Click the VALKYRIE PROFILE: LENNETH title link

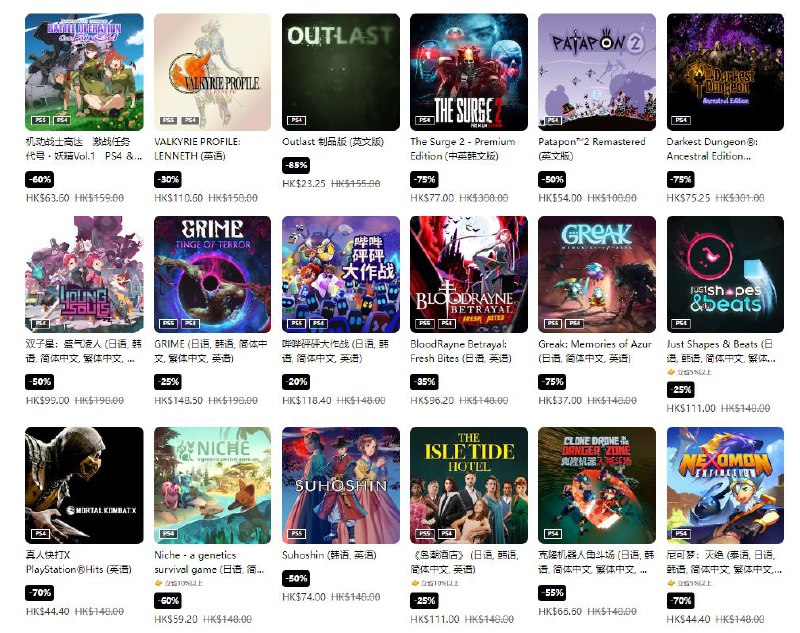197,148
